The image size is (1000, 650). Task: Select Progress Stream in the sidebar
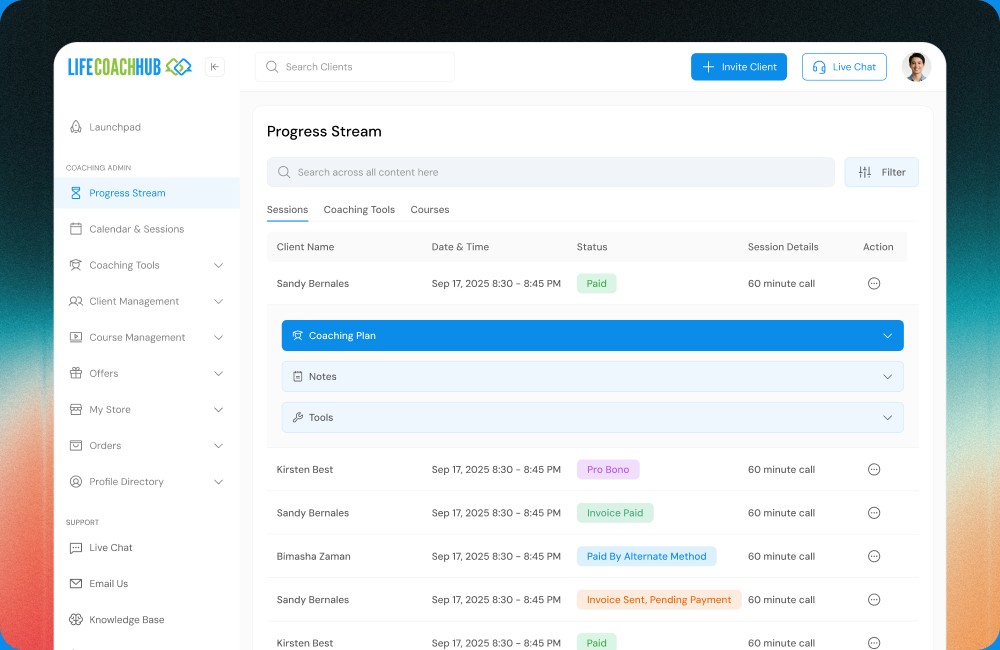[147, 193]
